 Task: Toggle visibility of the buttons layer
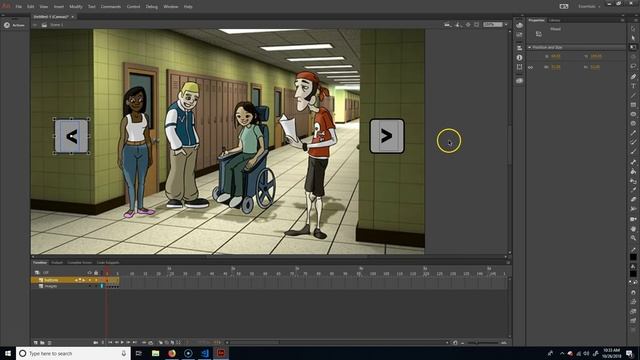click(x=90, y=280)
